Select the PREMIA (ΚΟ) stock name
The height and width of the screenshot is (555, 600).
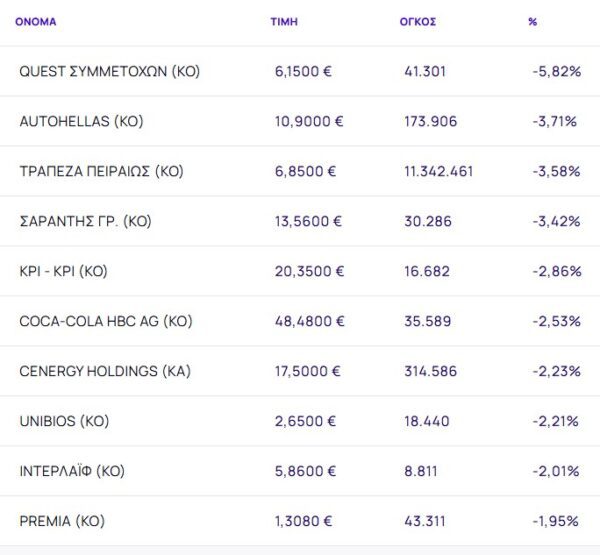click(x=62, y=521)
